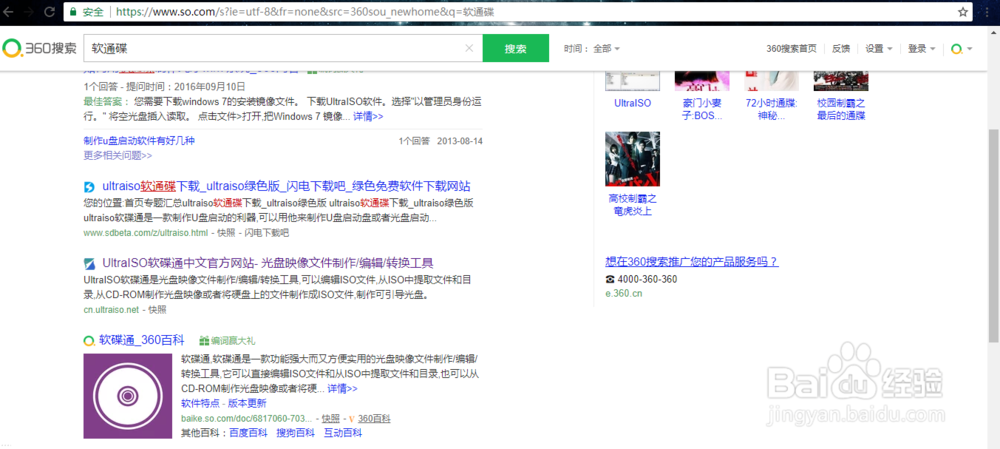Click the green 360 circle account icon
Image resolution: width=1000 pixels, height=449 pixels.
point(956,48)
